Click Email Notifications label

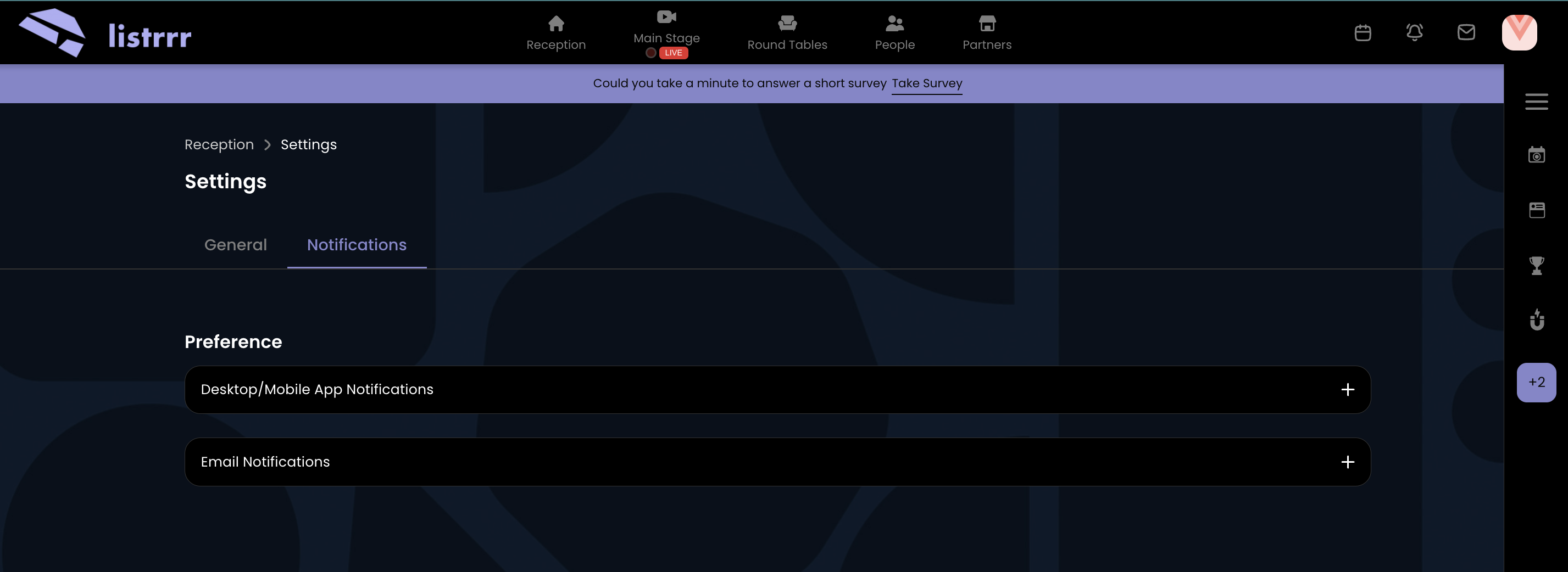(x=265, y=462)
